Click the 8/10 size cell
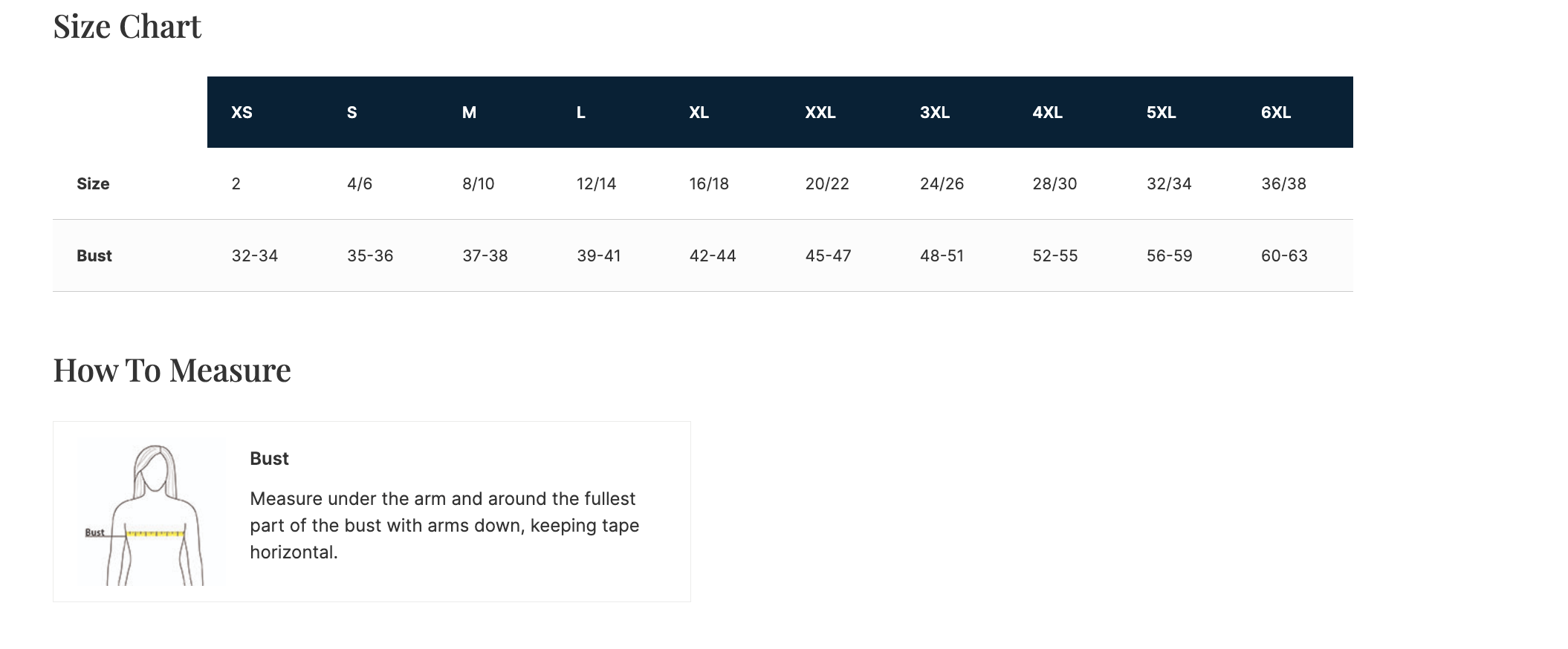This screenshot has width=1568, height=649. click(478, 183)
